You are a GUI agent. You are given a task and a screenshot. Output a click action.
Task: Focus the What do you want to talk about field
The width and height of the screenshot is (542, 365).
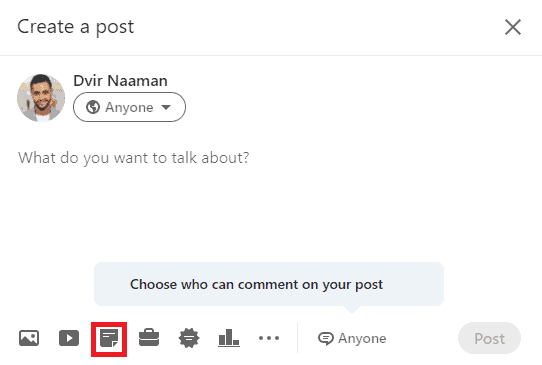[x=133, y=158]
